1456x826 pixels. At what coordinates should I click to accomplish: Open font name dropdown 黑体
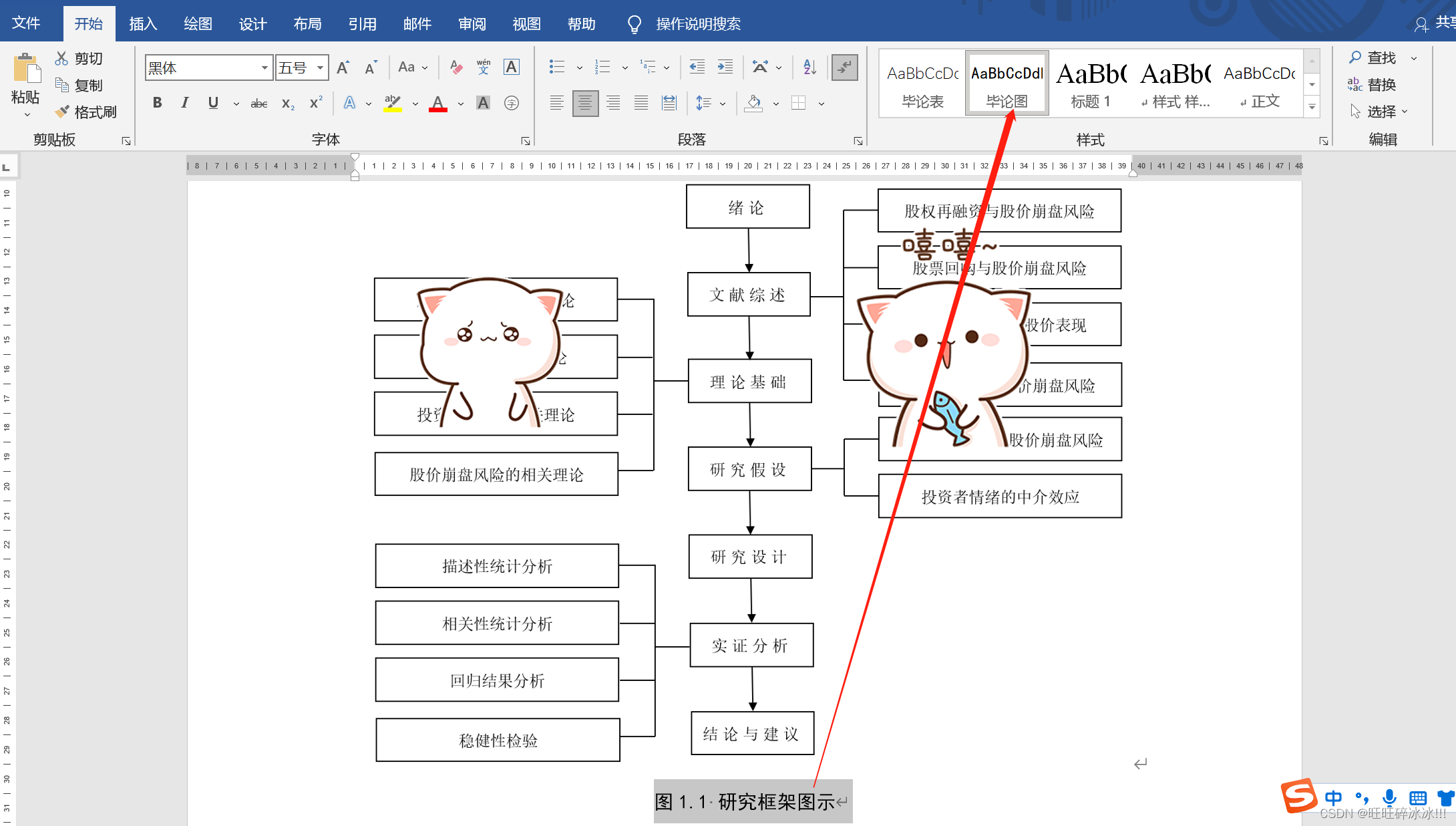click(x=264, y=67)
